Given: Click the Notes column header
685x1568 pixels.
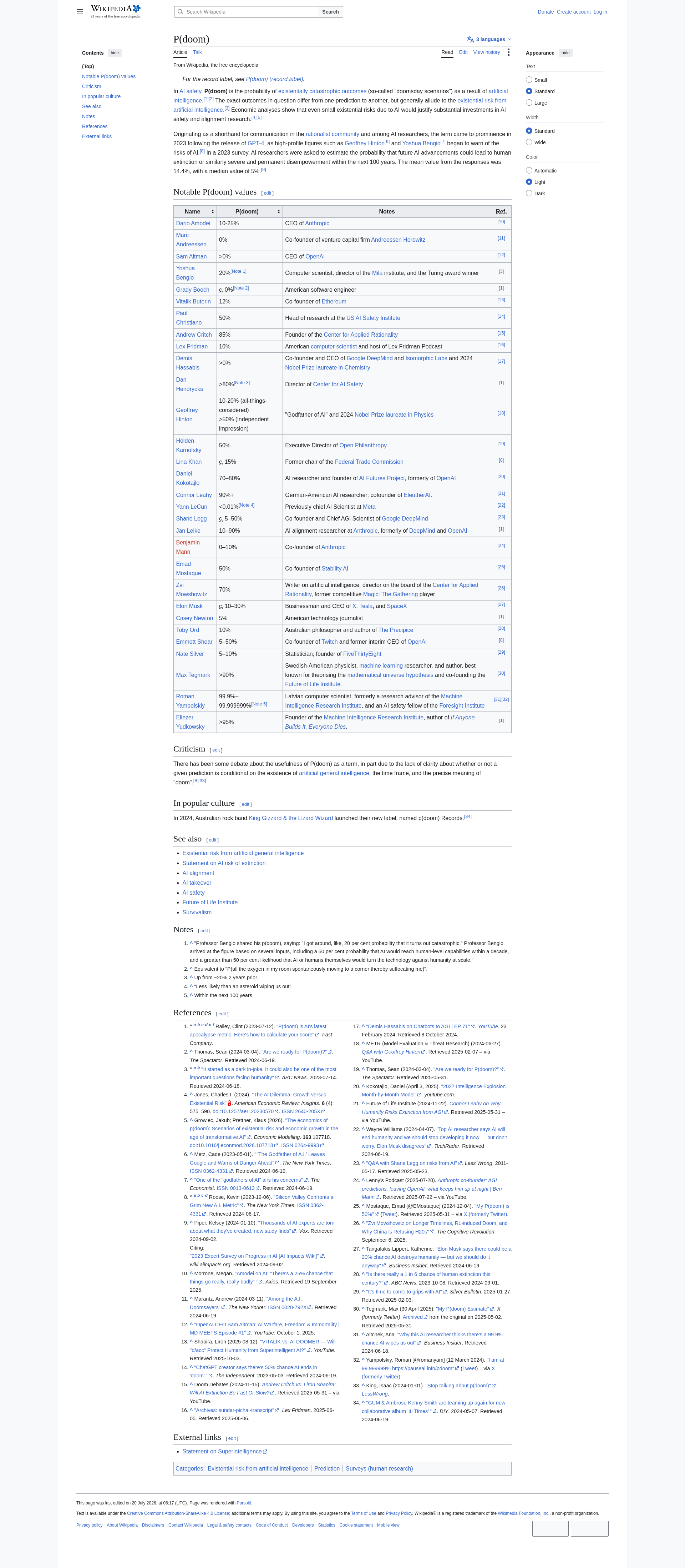Looking at the screenshot, I should click(x=387, y=212).
